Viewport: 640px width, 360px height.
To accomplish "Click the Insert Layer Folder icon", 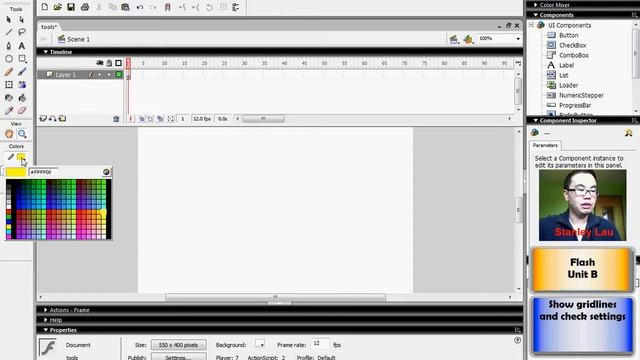I will (x=62, y=118).
